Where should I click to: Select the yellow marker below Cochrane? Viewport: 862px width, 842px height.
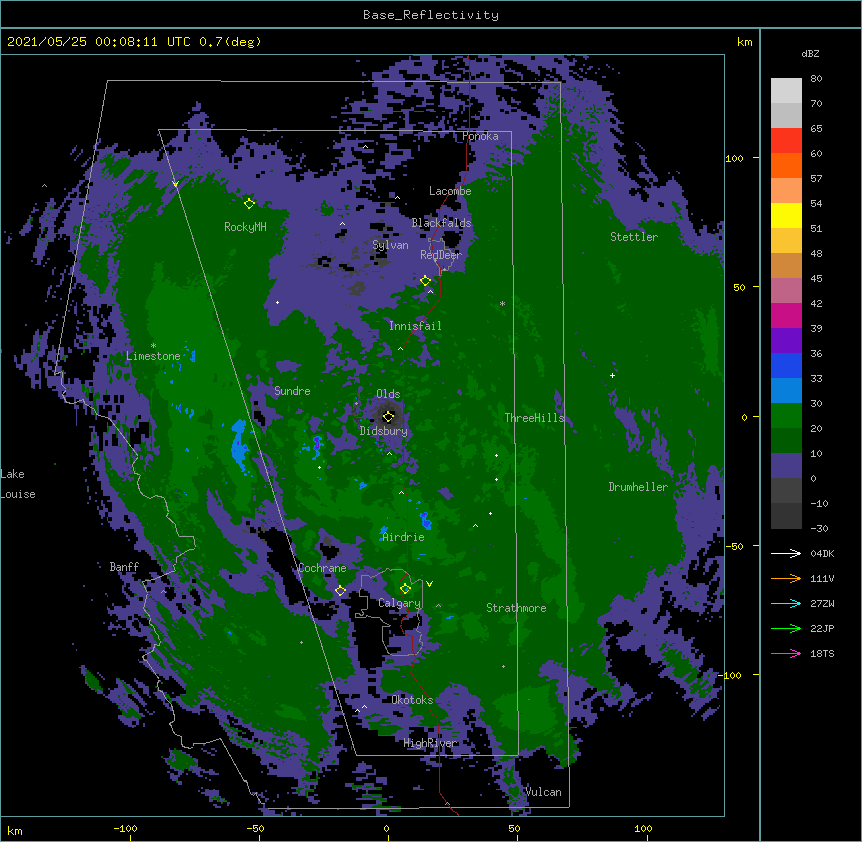coord(340,590)
